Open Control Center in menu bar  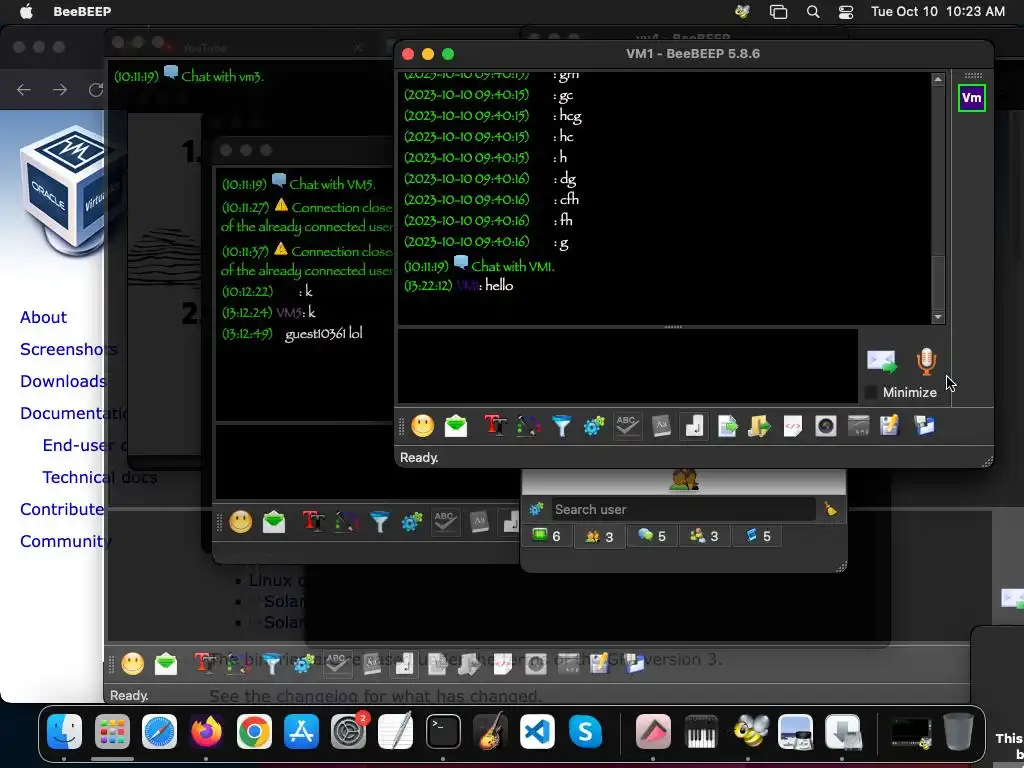click(846, 11)
